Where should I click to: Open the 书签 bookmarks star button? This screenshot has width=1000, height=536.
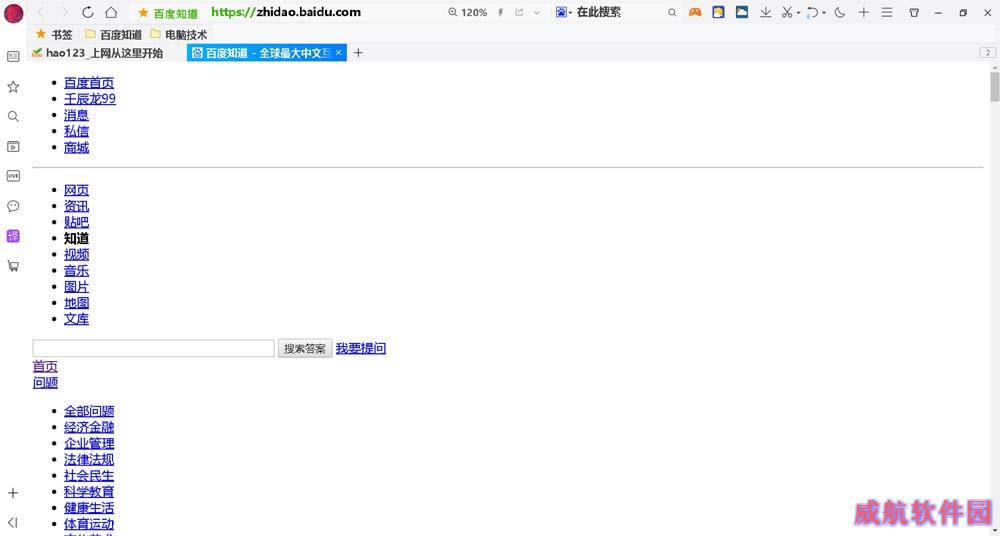(x=54, y=34)
